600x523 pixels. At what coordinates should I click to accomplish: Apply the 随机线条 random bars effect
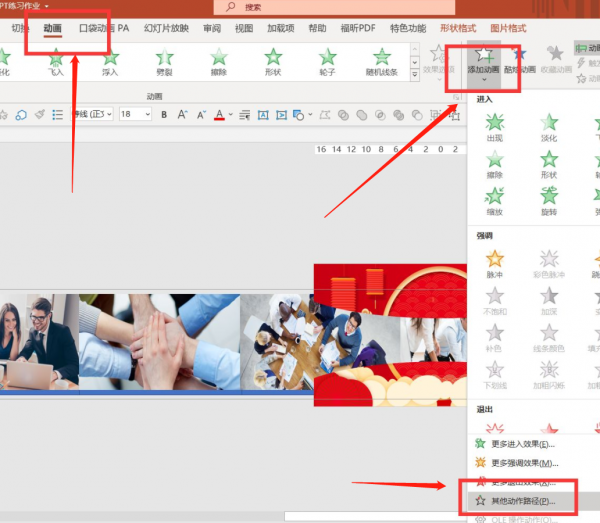(382, 62)
